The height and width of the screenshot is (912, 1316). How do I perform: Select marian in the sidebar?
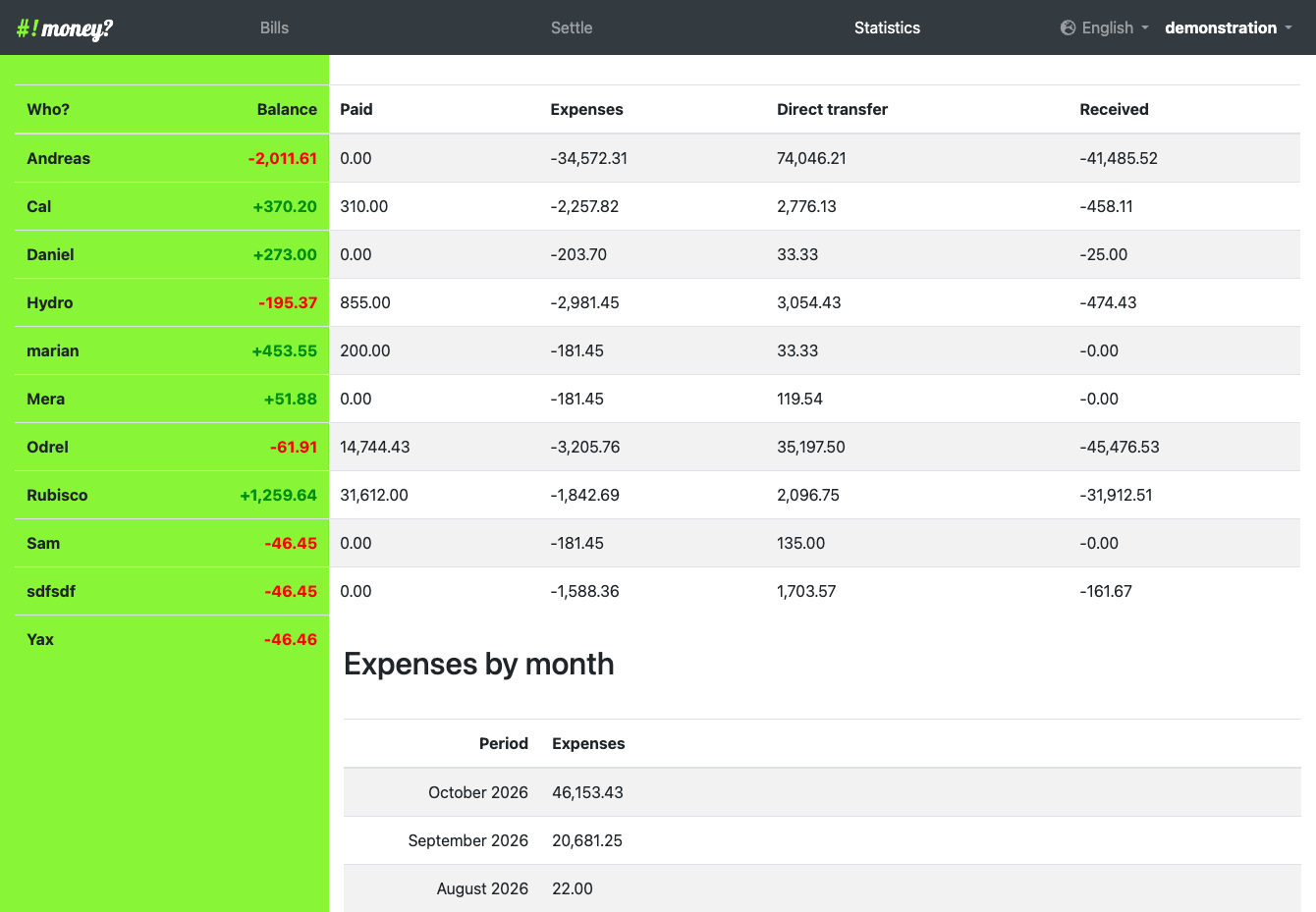tap(52, 350)
